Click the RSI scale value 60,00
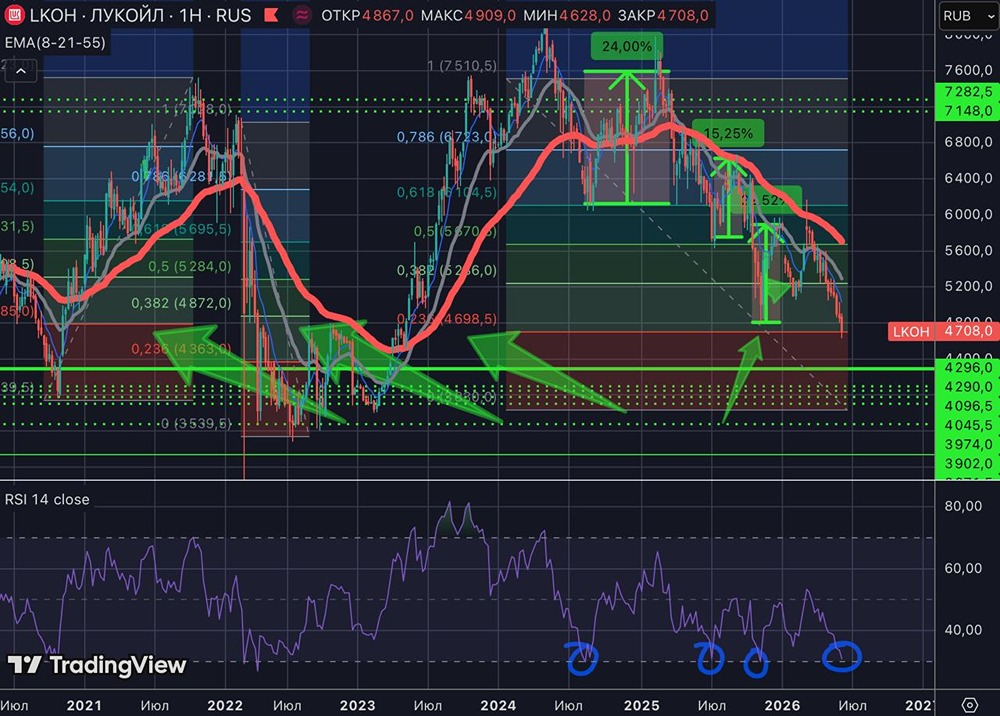 point(963,568)
